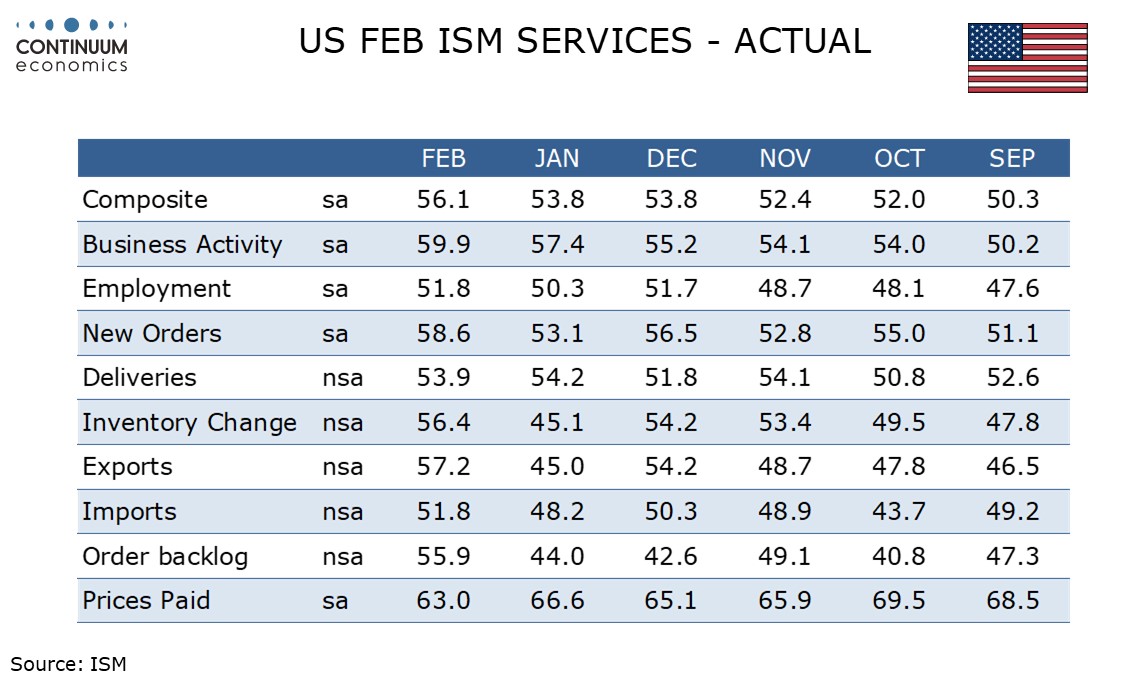Click the Deliveries nsa label

342,378
